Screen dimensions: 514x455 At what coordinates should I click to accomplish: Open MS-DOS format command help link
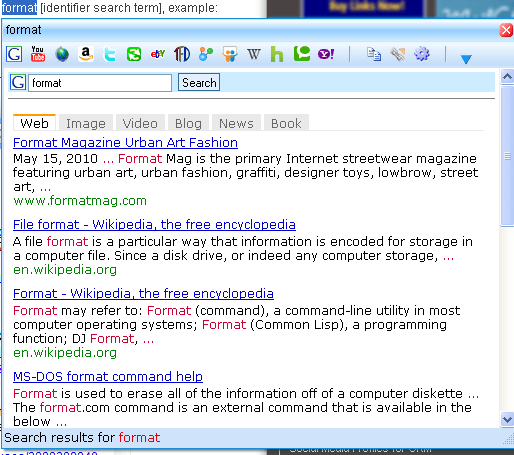point(108,377)
